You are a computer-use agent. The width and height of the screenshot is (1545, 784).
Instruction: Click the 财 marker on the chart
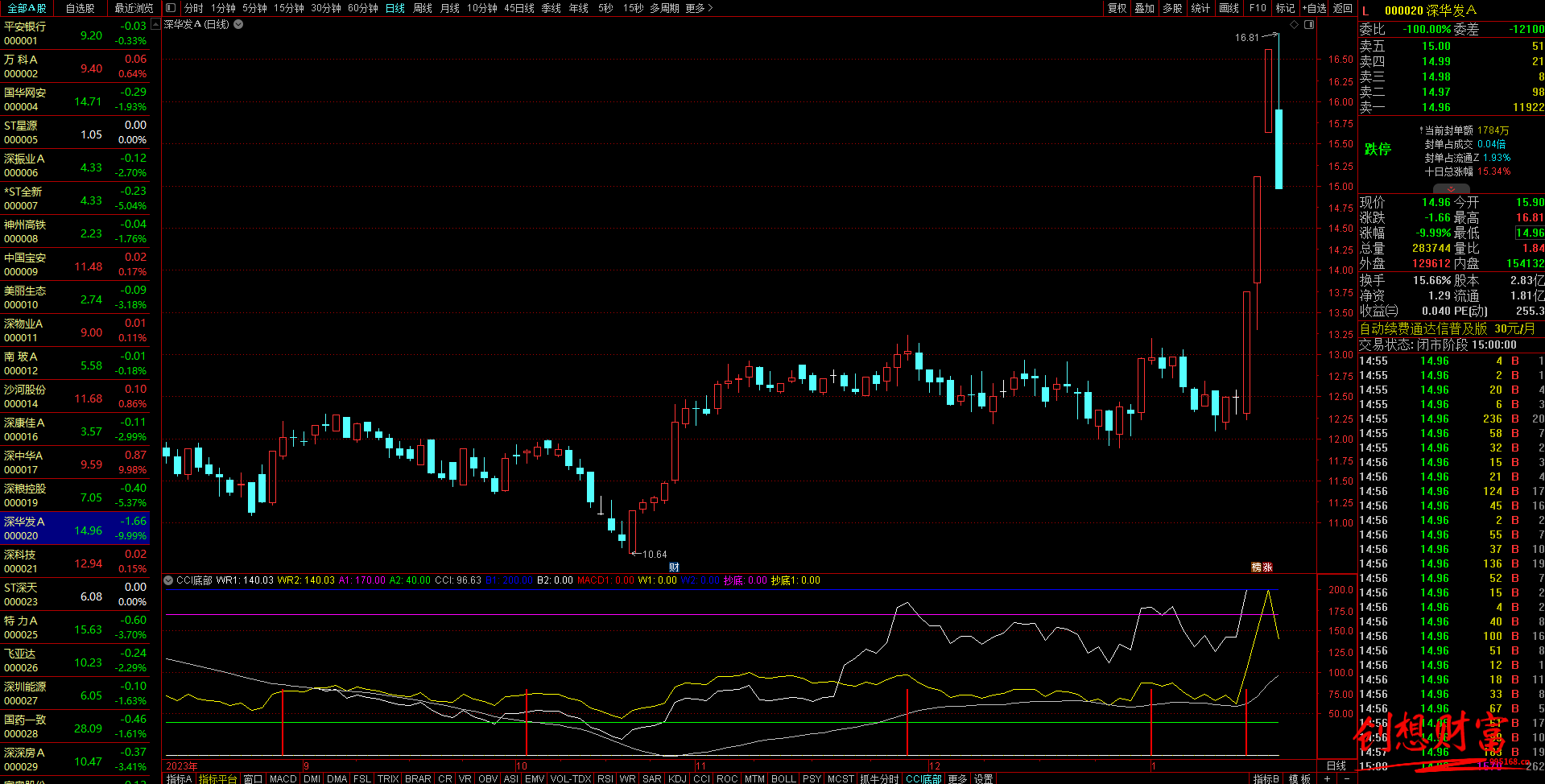pos(674,567)
